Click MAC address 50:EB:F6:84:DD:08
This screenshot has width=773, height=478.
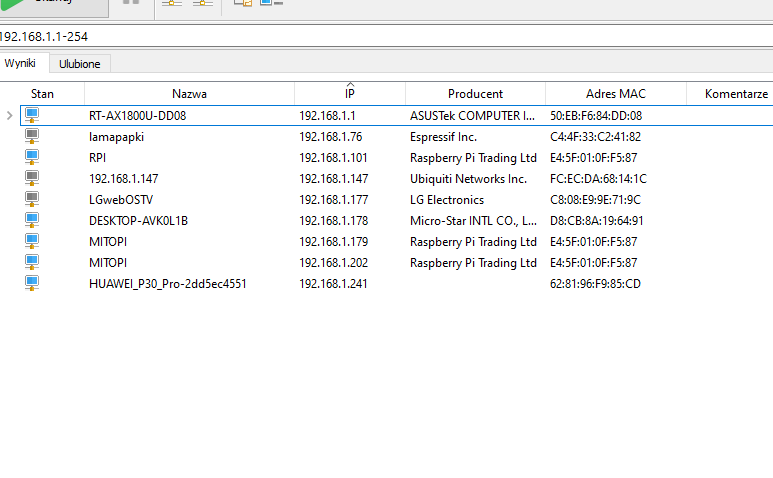(596, 116)
